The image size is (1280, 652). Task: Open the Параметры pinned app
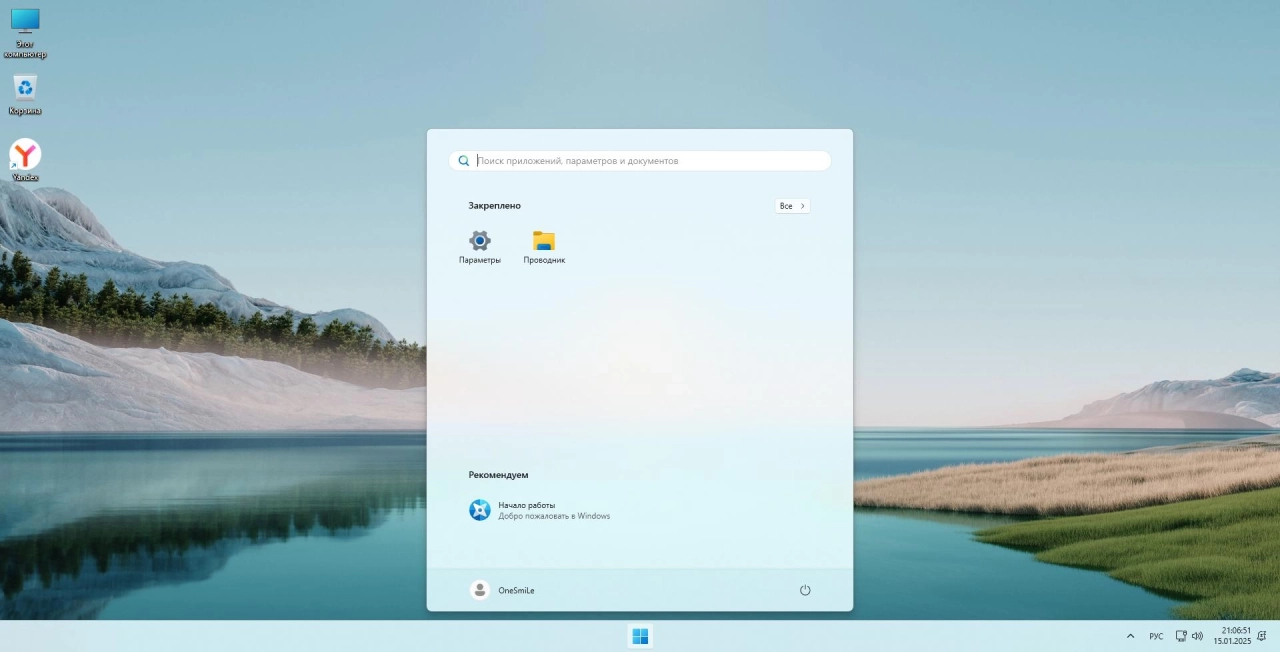[480, 247]
